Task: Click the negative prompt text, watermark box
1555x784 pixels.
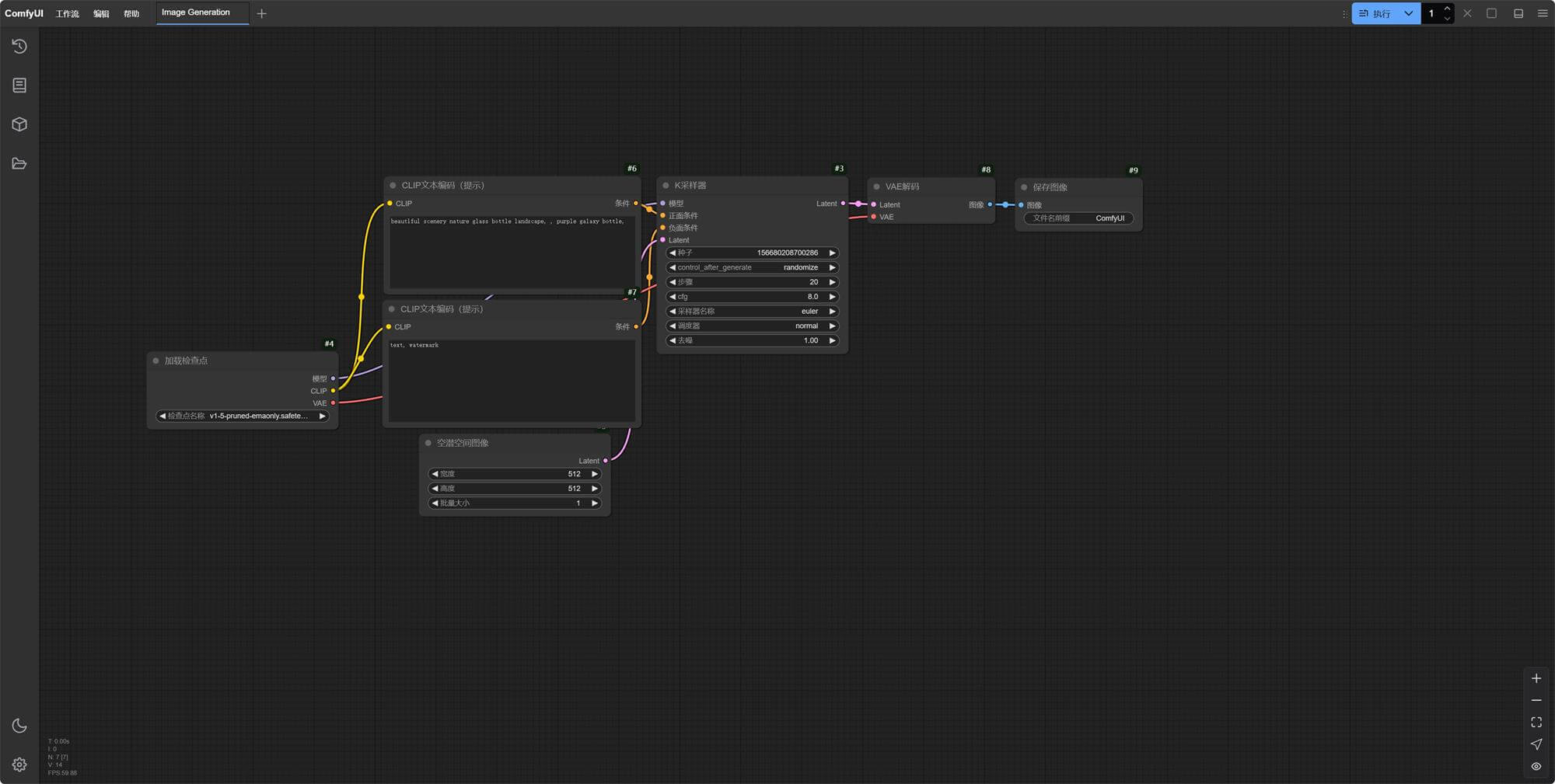Action: 512,380
